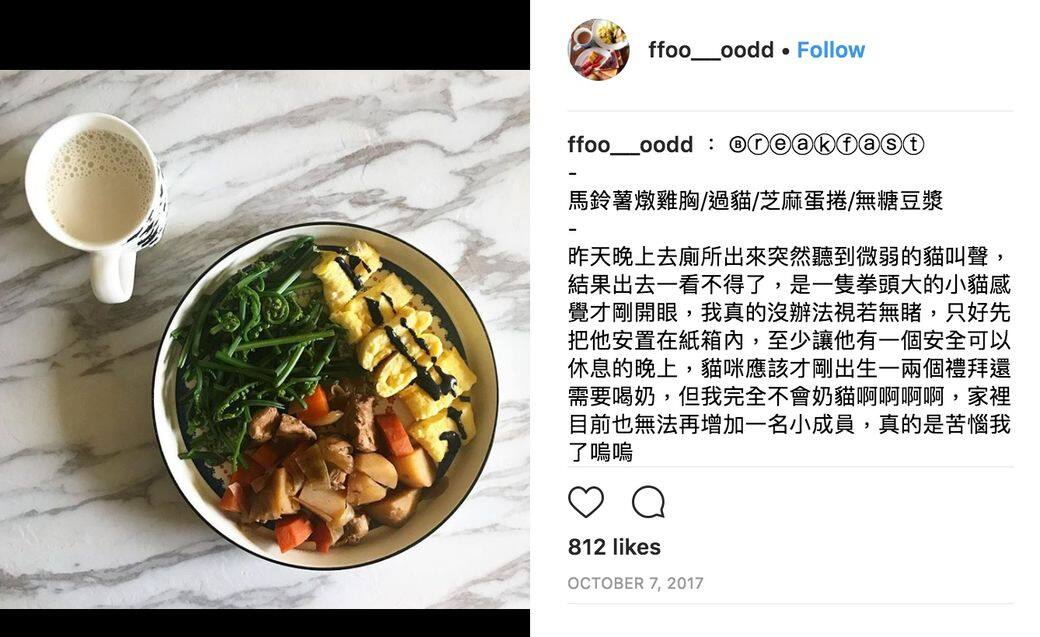
Task: Like the post with the heart icon
Action: click(x=586, y=502)
